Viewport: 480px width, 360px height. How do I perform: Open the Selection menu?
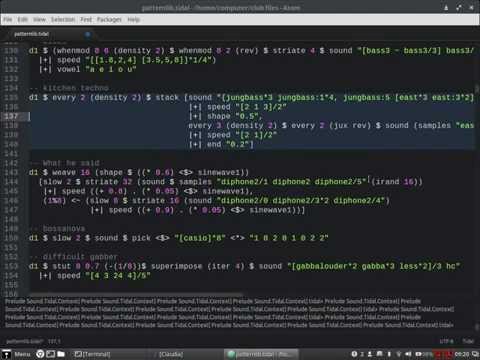coord(63,20)
